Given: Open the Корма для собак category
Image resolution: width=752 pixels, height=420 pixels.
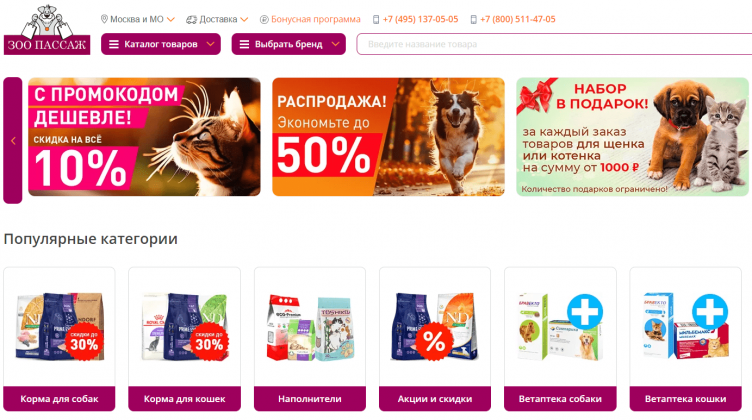Looking at the screenshot, I should click(59, 398).
